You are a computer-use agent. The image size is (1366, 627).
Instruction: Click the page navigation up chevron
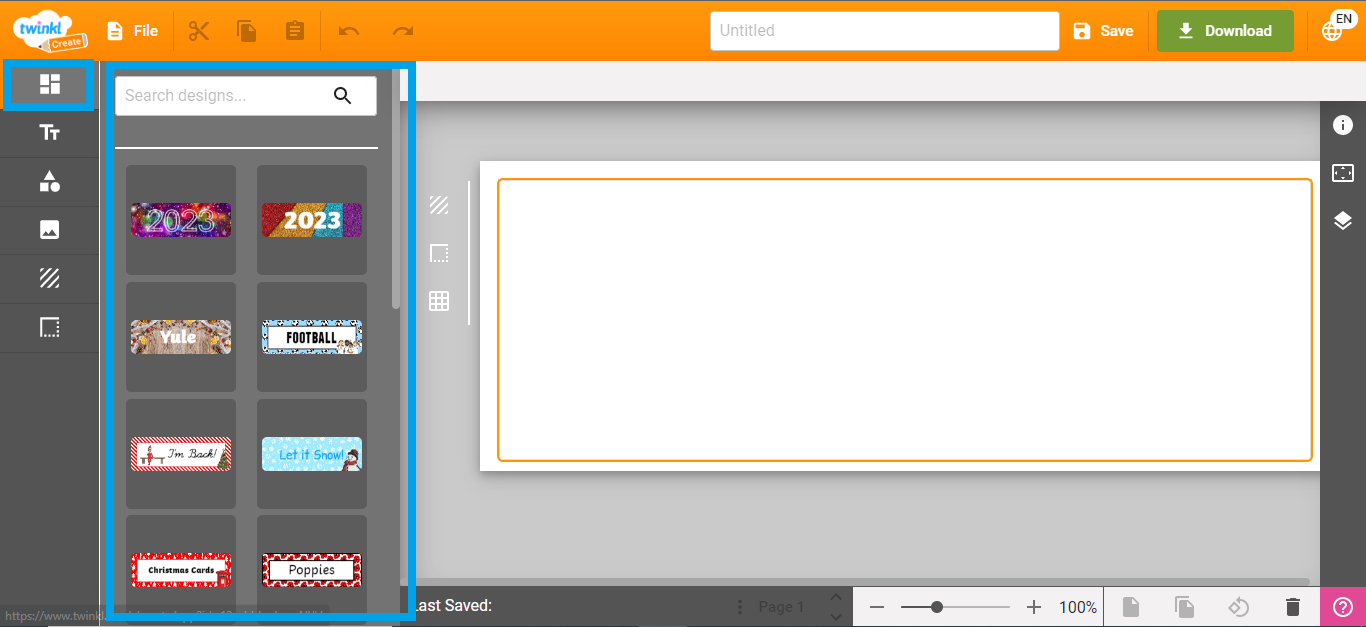pyautogui.click(x=835, y=597)
